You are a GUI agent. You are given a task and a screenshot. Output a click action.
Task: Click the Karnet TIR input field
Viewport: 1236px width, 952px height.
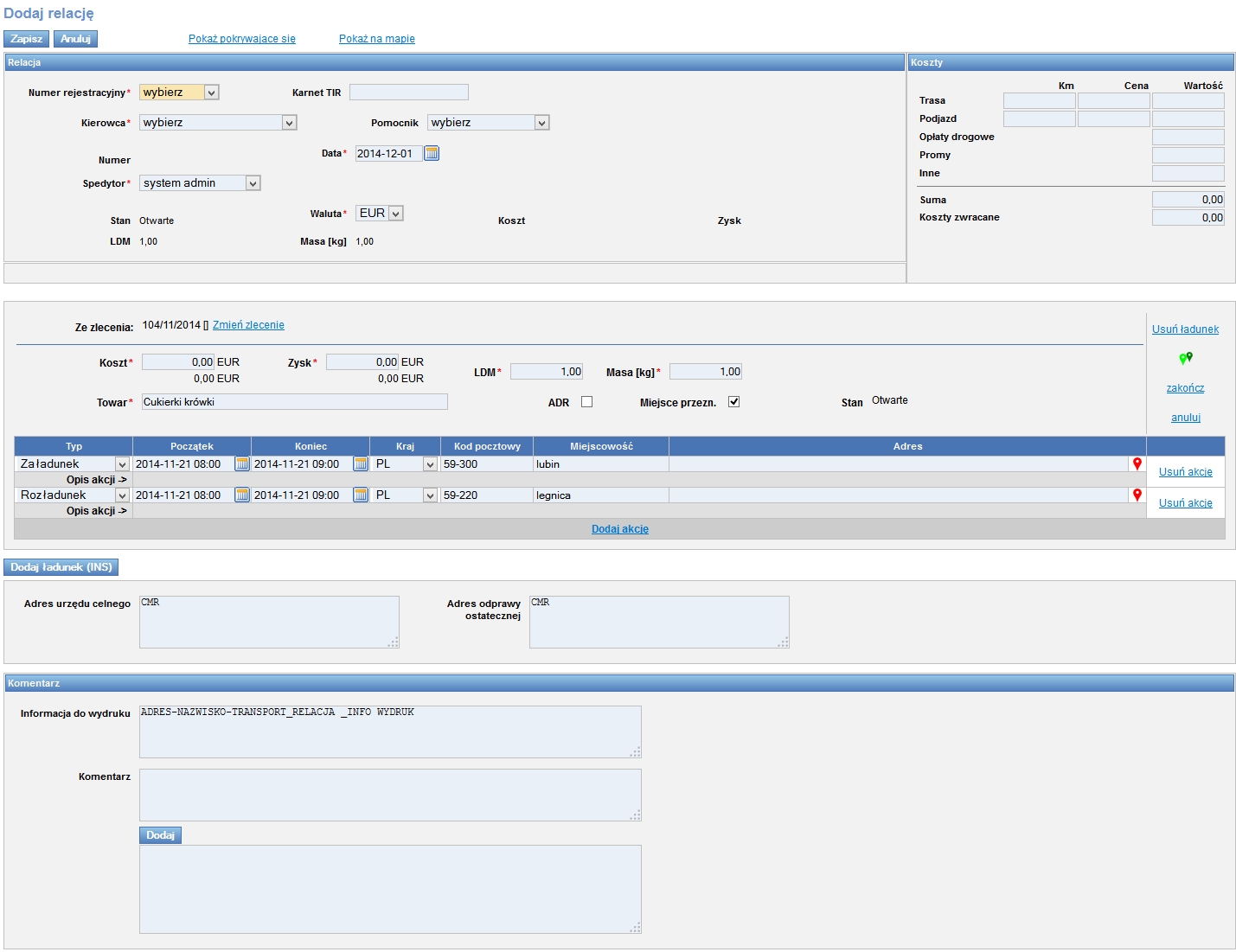[x=409, y=93]
